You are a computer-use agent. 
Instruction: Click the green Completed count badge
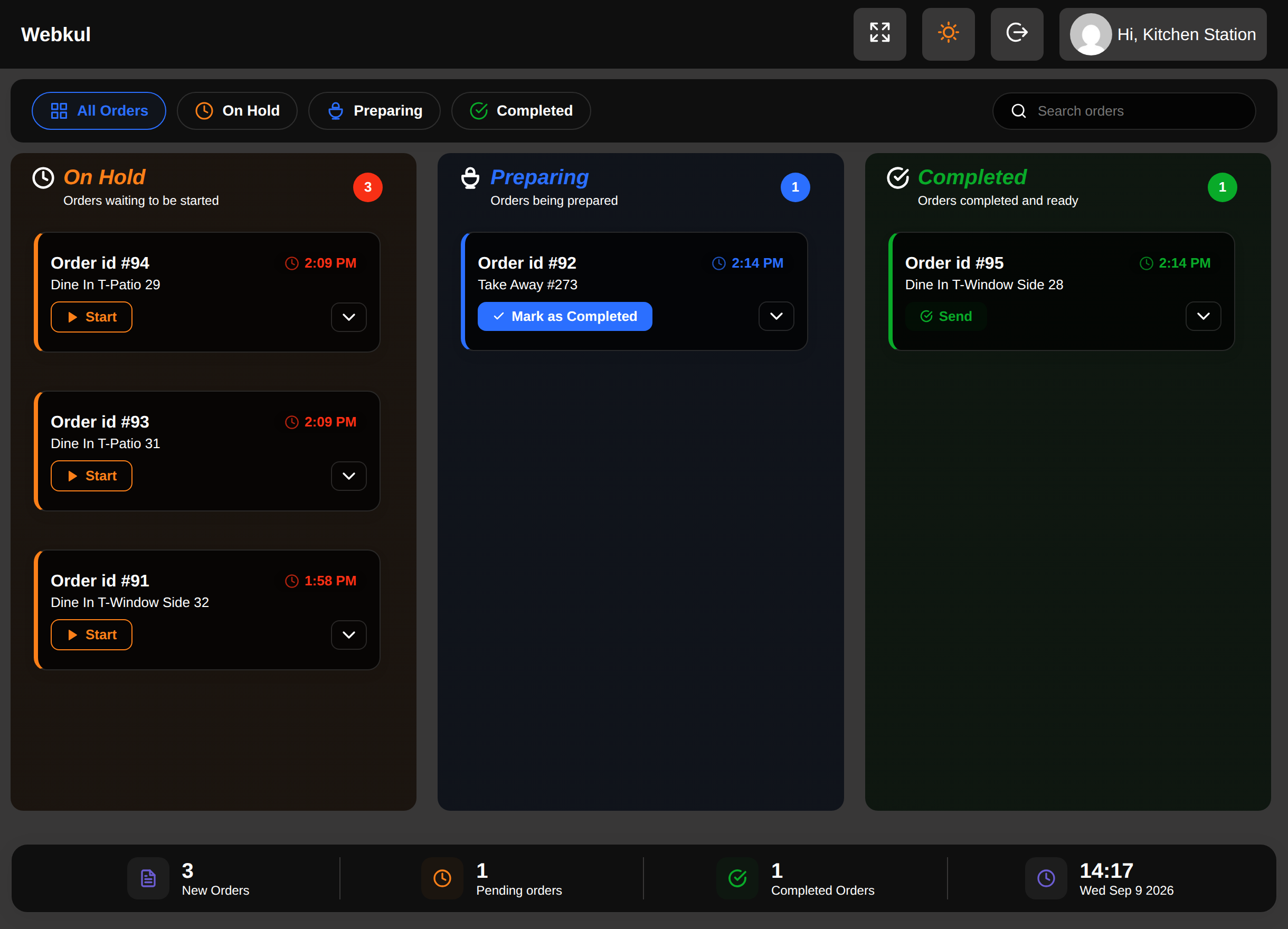[x=1222, y=187]
